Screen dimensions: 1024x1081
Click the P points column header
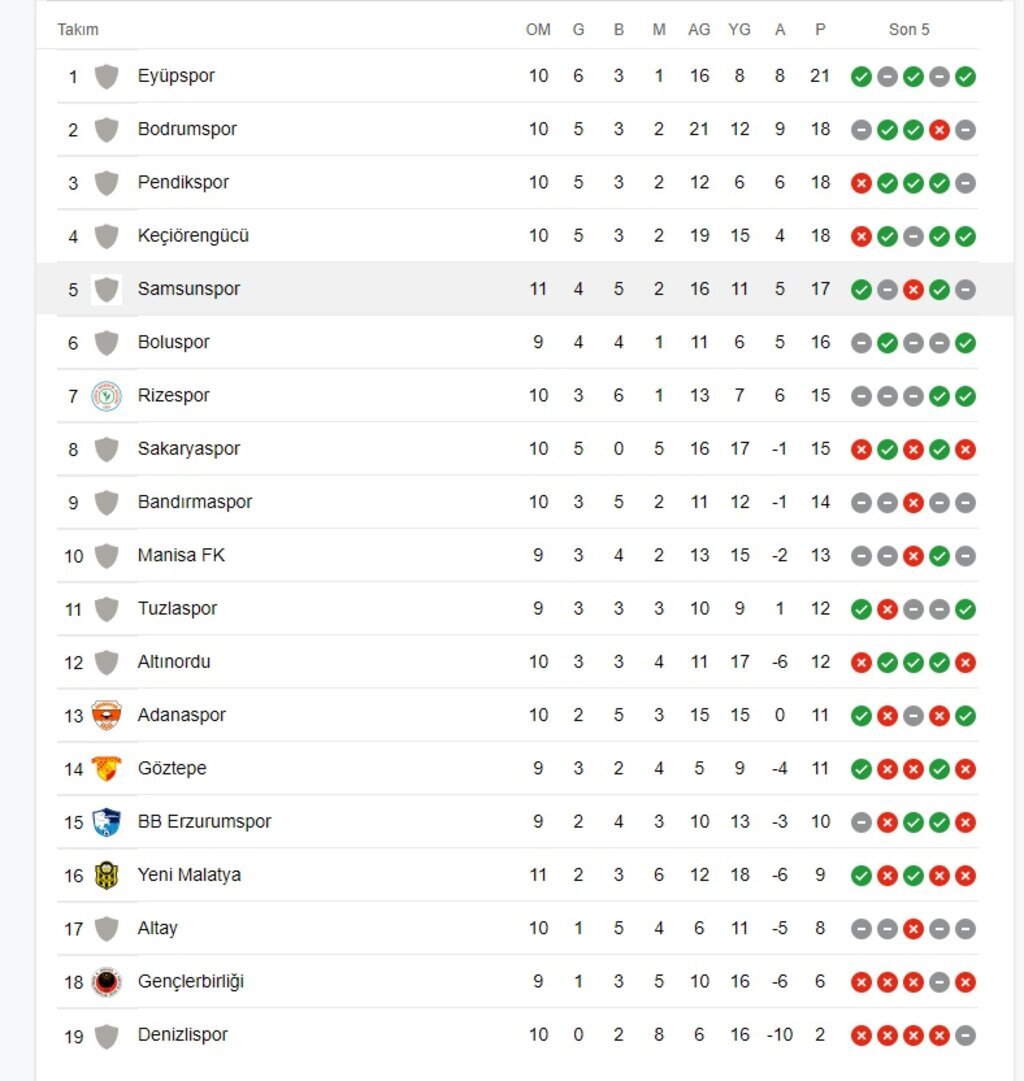click(820, 30)
